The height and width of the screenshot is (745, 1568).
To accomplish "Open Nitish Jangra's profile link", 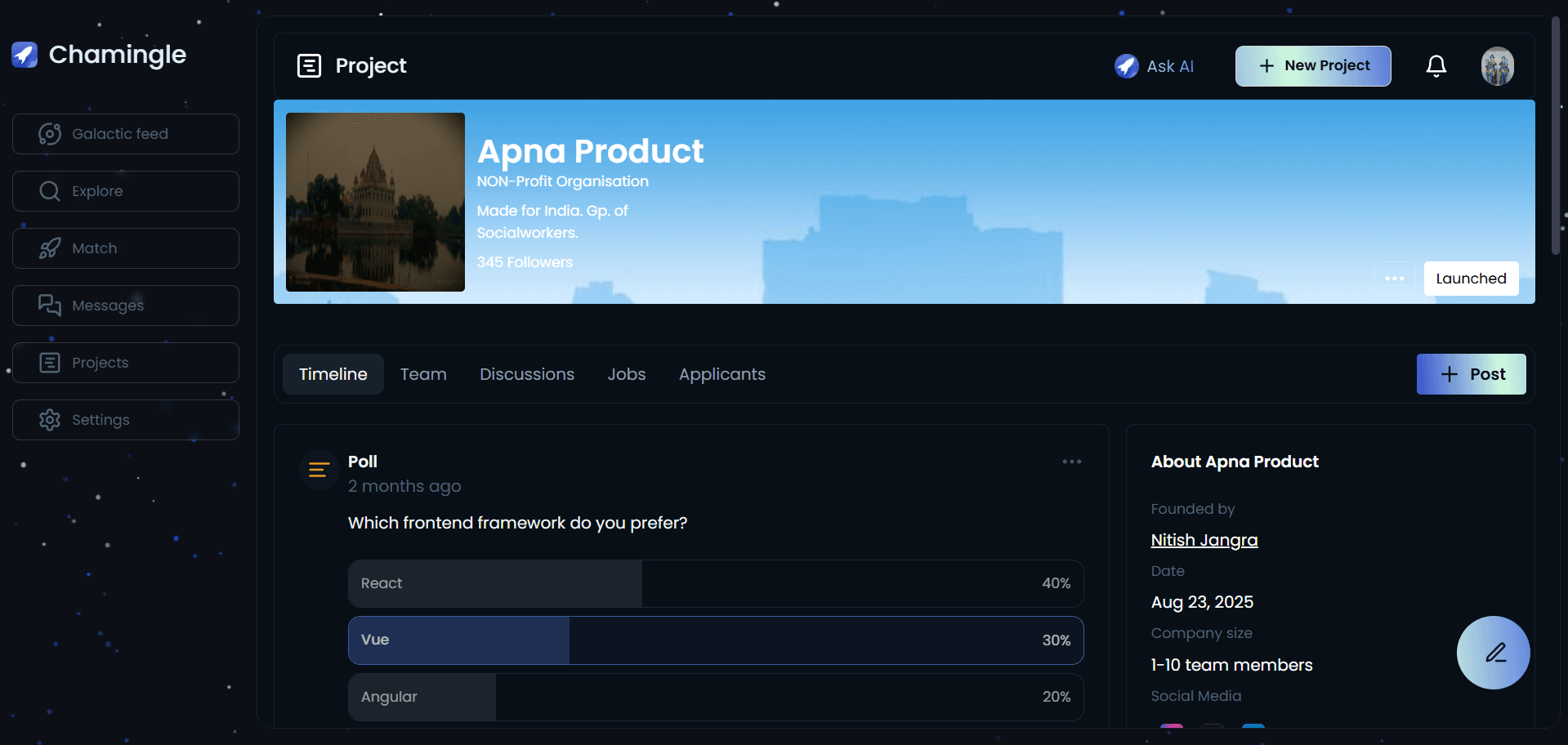I will tap(1204, 539).
